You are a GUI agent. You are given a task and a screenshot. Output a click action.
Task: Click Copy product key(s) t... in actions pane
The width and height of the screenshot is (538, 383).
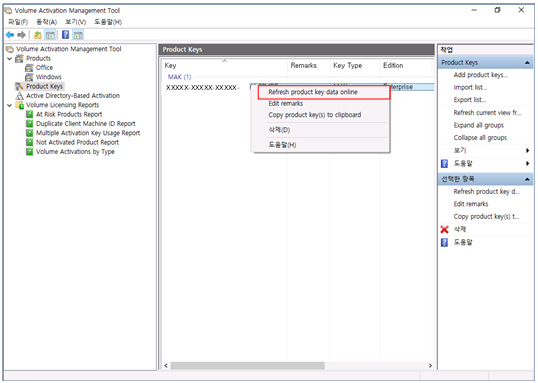[486, 217]
